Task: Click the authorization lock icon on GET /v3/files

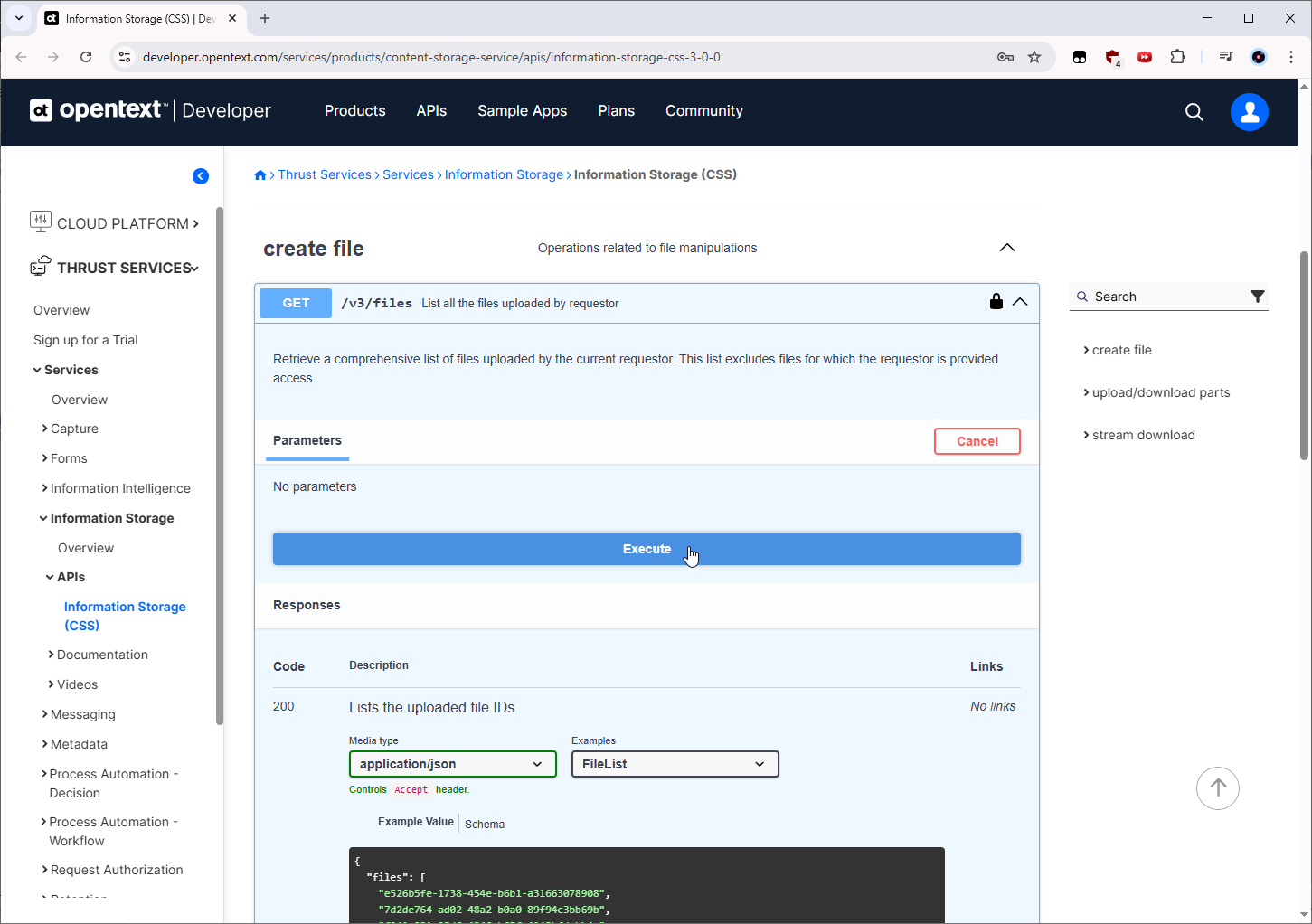Action: pos(996,302)
